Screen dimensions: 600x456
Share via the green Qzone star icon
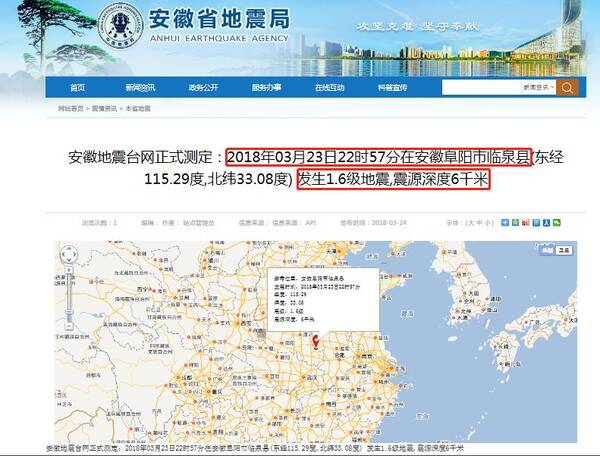point(515,222)
